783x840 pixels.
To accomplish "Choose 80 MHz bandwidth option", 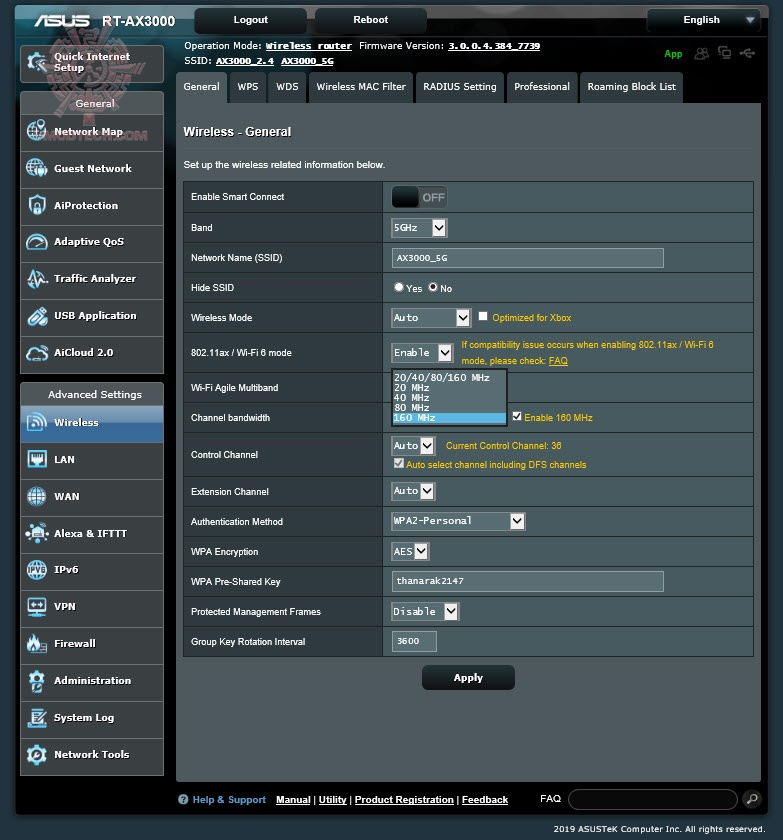I will click(449, 408).
